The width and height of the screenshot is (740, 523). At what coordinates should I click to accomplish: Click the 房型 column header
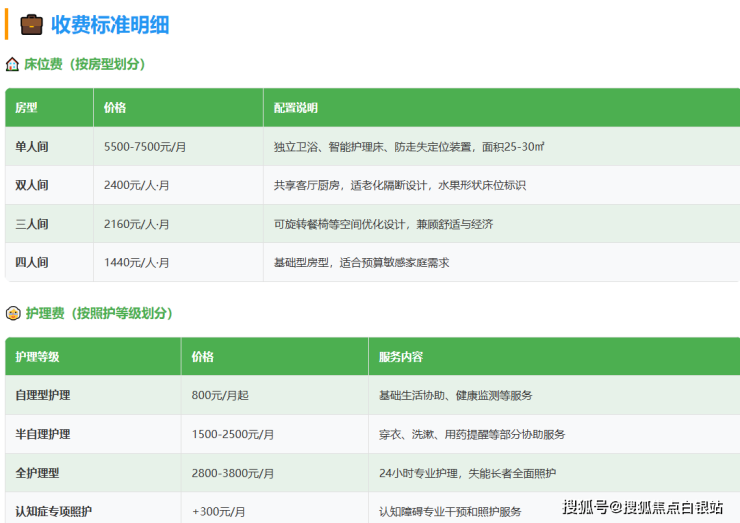26,107
